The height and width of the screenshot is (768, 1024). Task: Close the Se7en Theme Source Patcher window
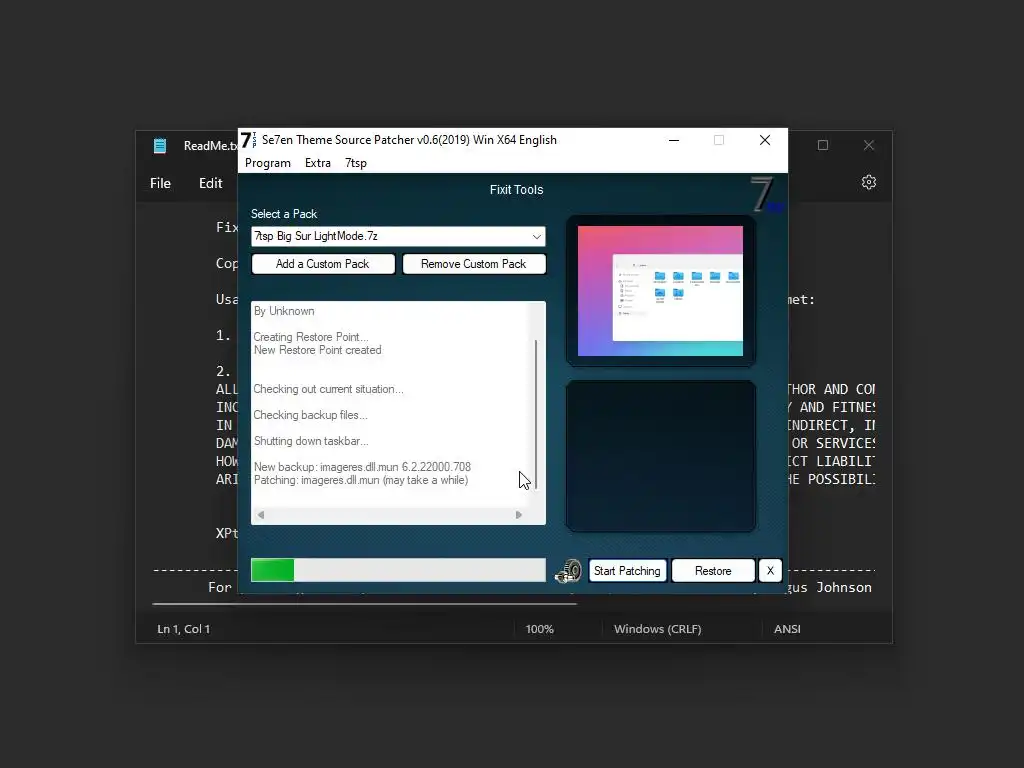coord(765,140)
